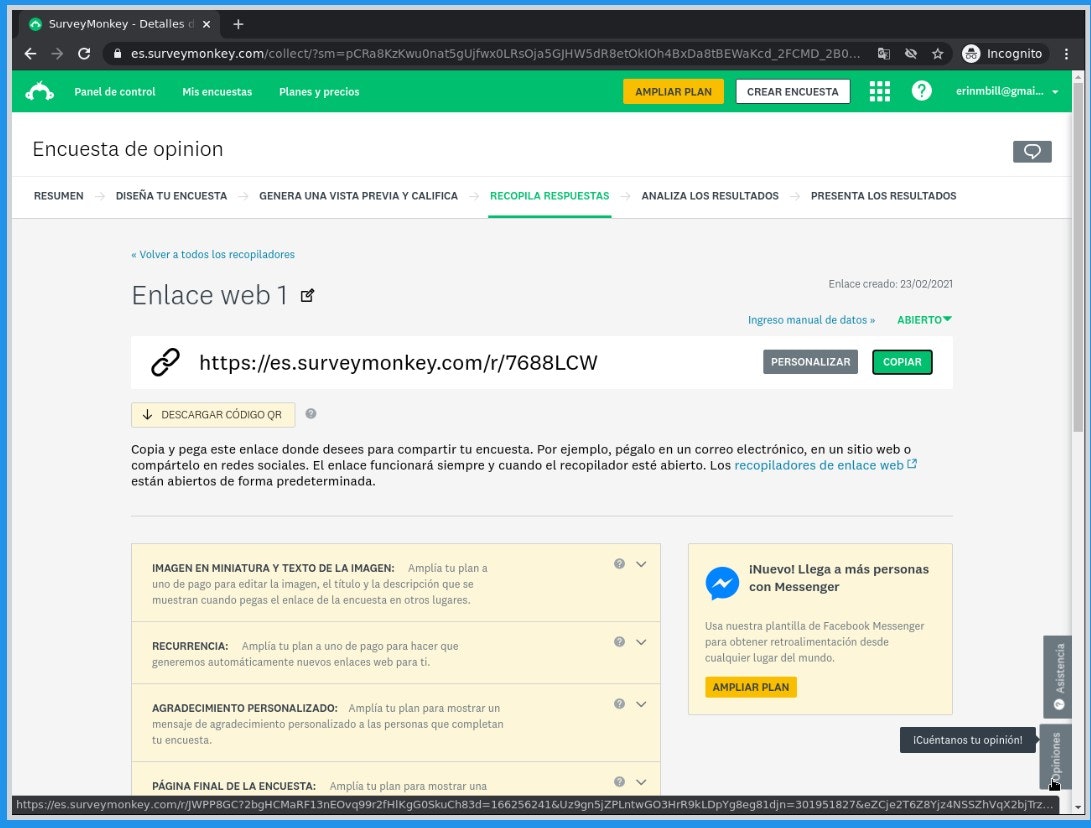Click the translate page icon in the address bar
This screenshot has width=1091, height=828.
[x=884, y=54]
